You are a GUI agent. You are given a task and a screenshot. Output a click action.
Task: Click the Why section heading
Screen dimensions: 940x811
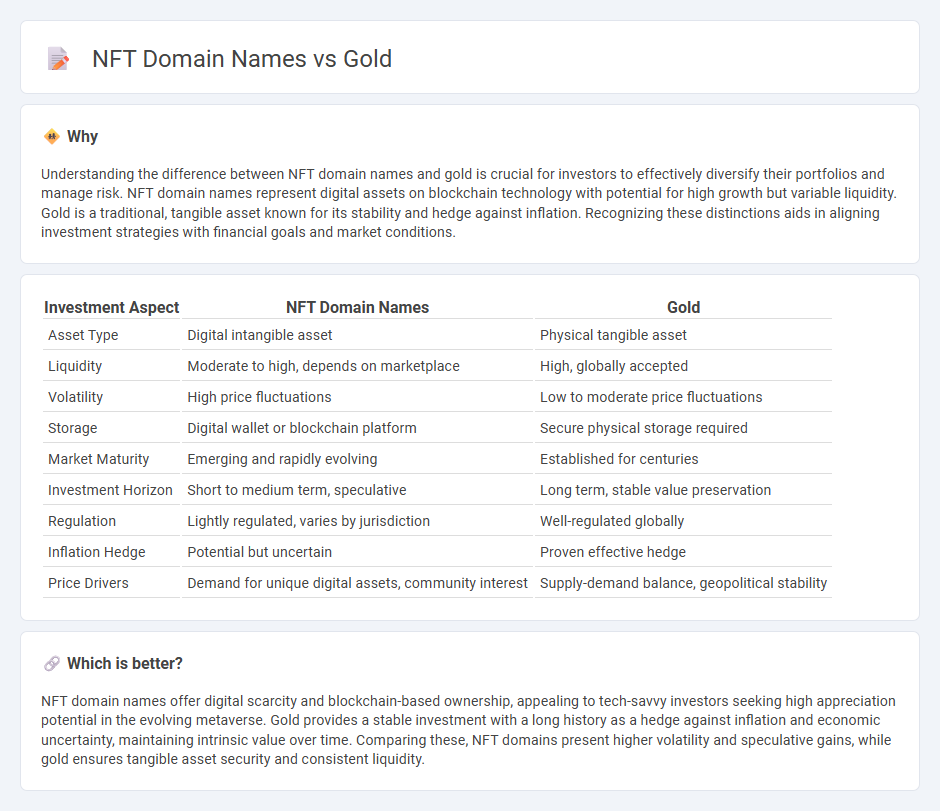click(x=82, y=137)
